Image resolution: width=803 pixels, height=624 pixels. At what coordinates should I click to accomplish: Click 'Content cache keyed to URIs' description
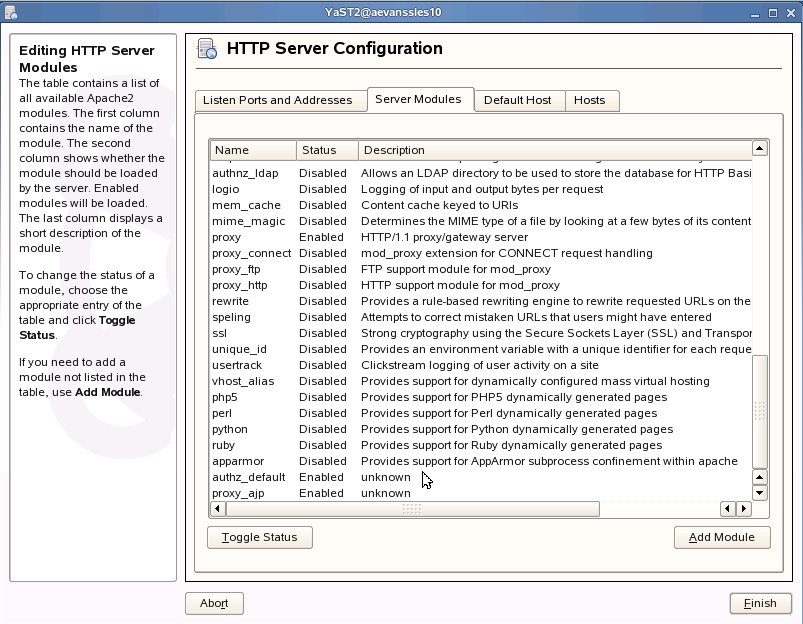tap(439, 205)
